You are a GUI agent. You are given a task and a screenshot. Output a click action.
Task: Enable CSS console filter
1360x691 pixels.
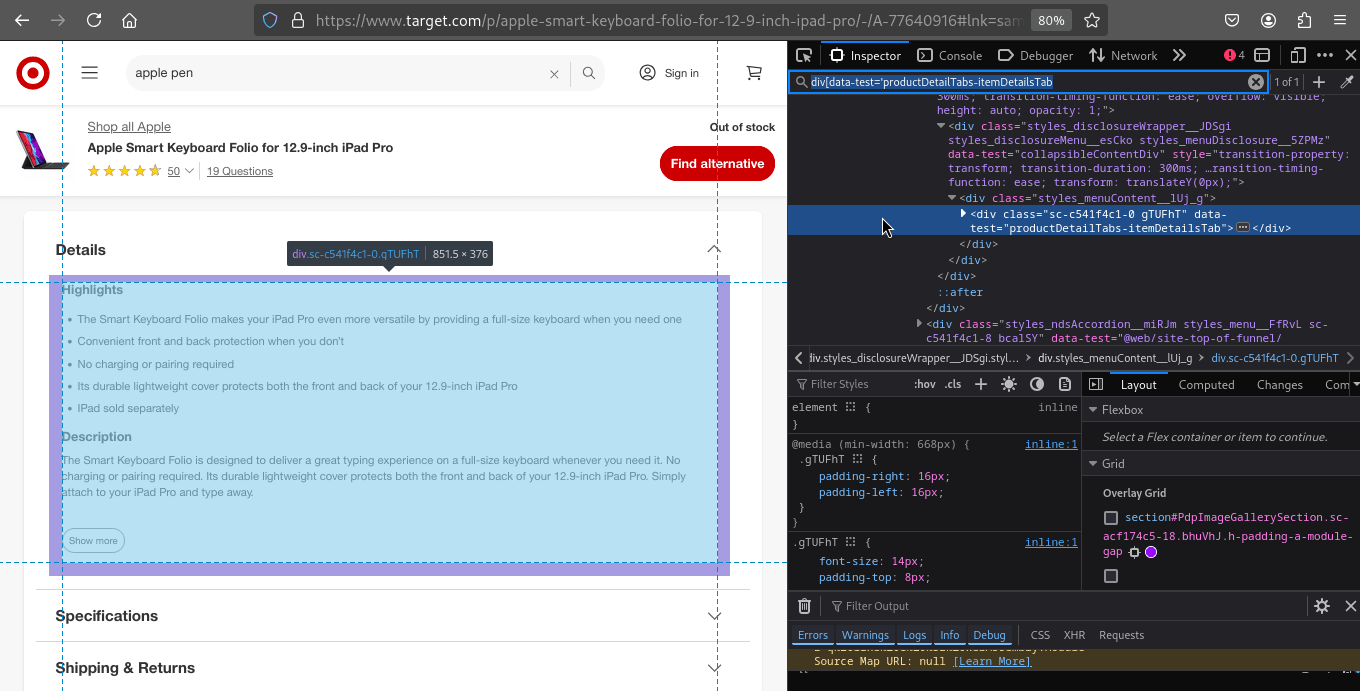(1040, 635)
